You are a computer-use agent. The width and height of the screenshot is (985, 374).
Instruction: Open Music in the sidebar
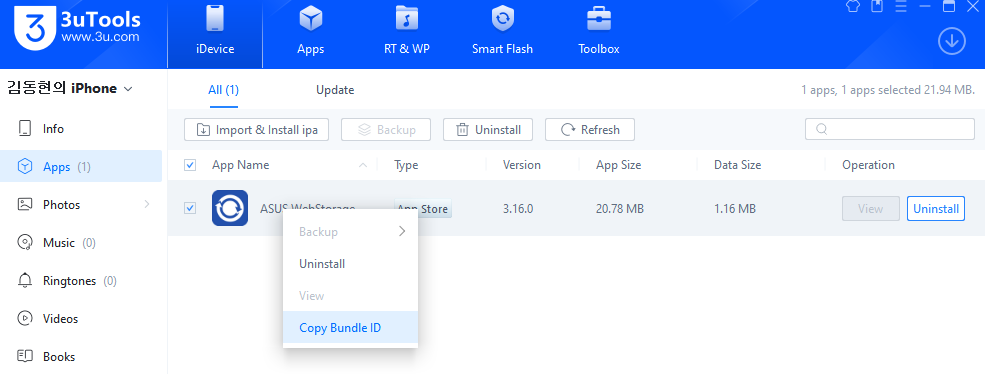click(81, 243)
